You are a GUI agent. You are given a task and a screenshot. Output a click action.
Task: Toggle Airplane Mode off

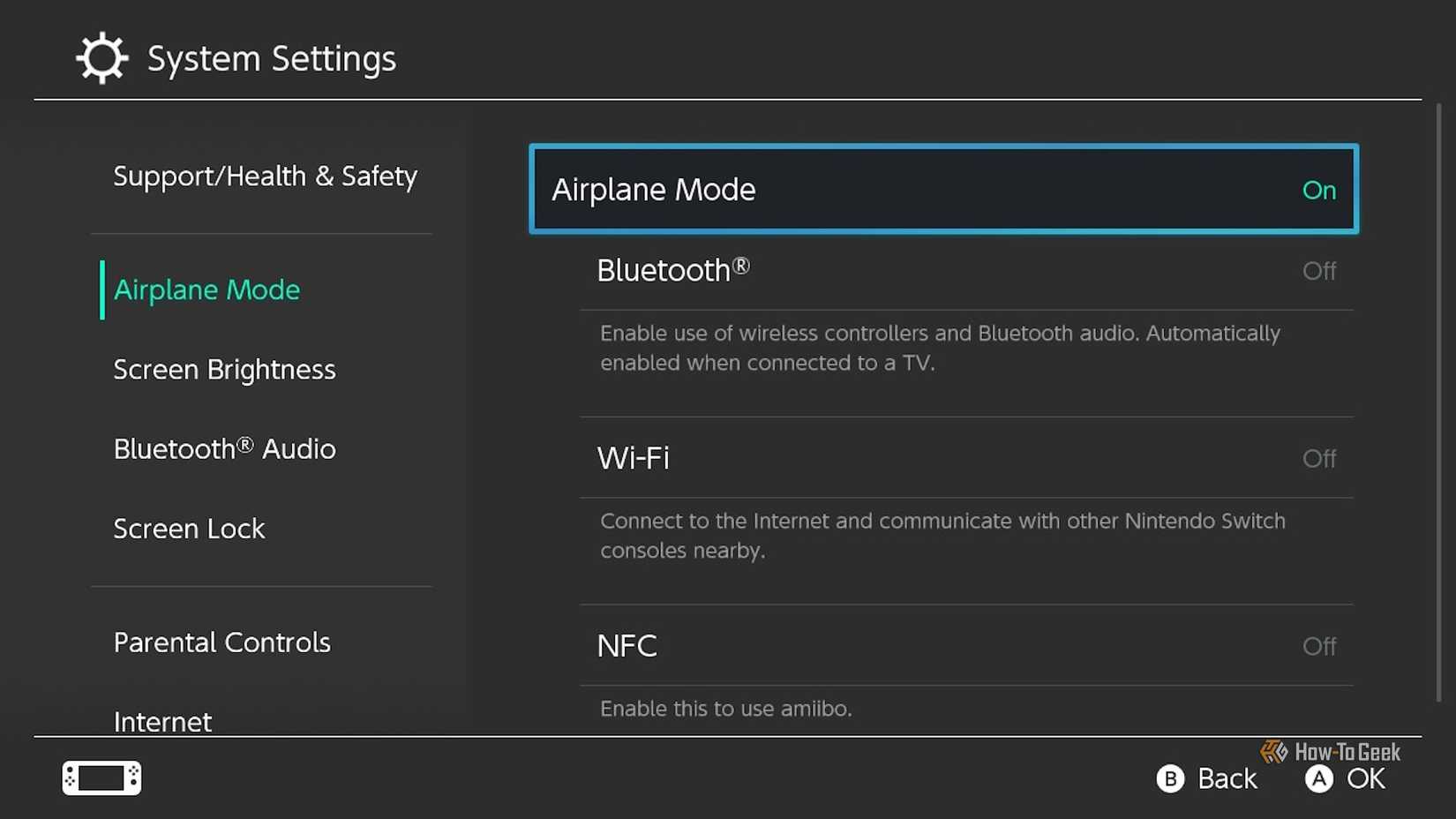coord(943,190)
